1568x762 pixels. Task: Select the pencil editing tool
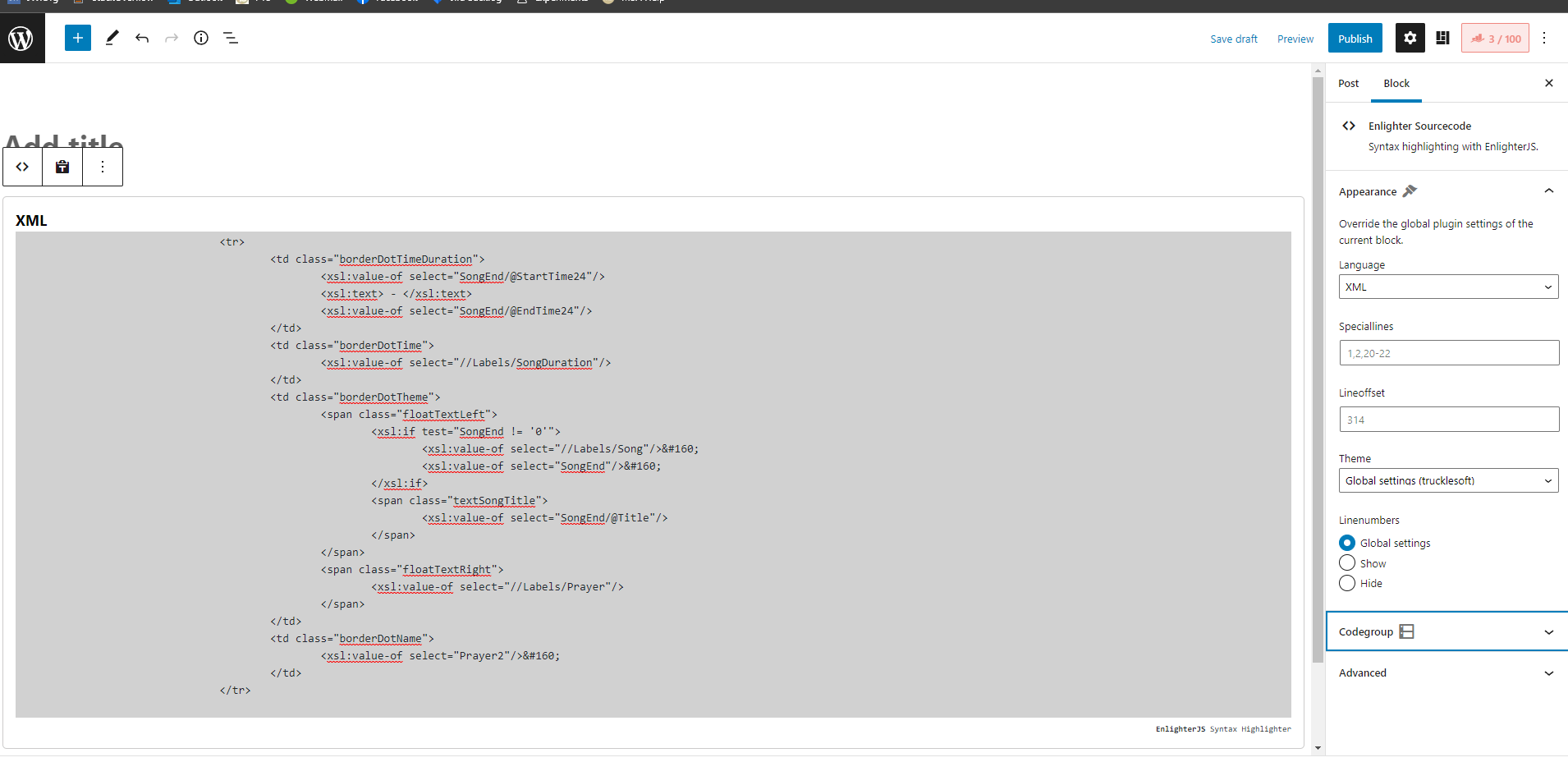pos(112,38)
